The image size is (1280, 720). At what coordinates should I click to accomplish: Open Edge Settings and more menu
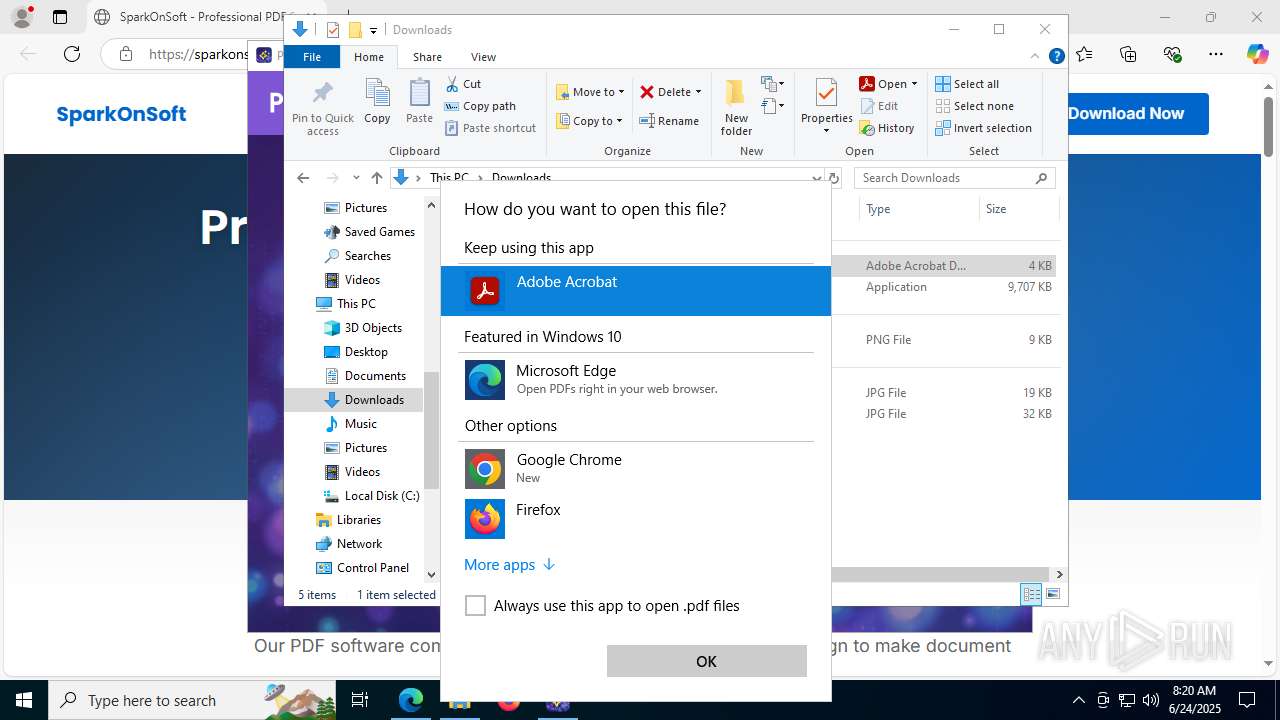(1215, 54)
